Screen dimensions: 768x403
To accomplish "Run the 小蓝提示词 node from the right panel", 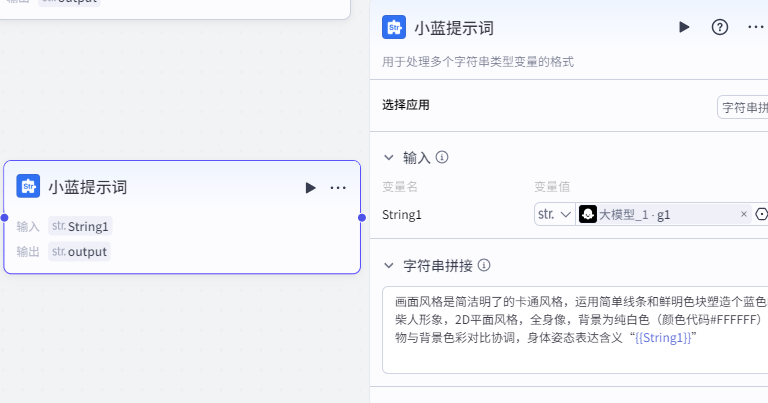I will pos(684,27).
